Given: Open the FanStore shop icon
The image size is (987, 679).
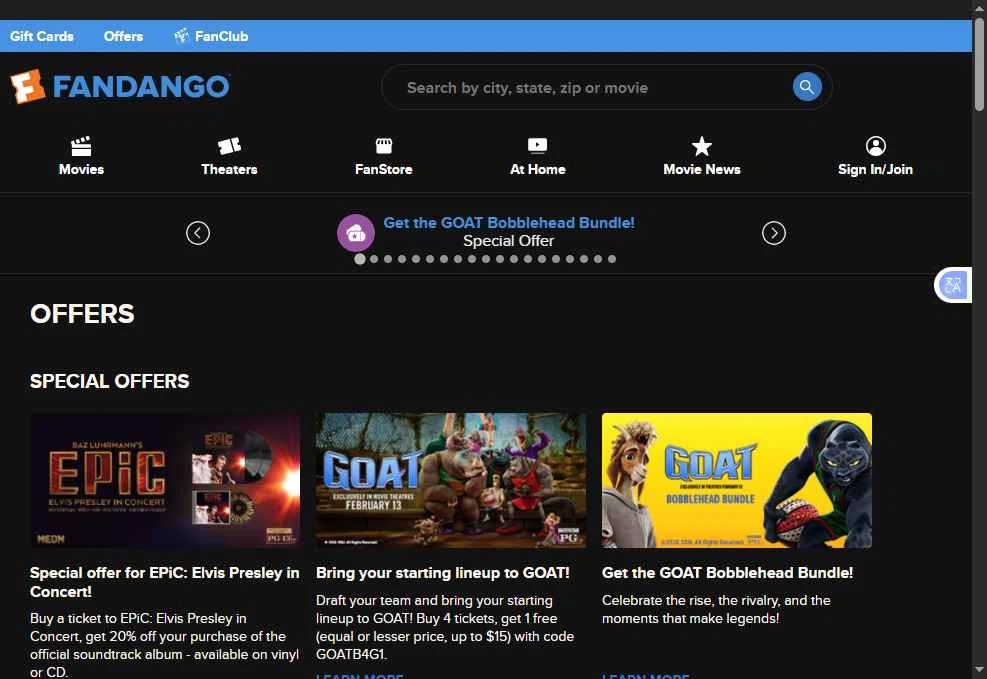Looking at the screenshot, I should 384,146.
